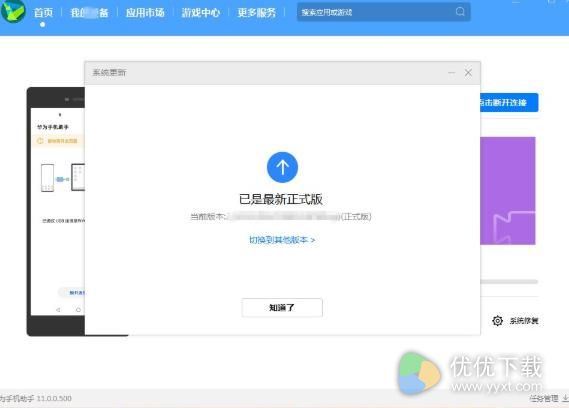Open 更多服务 menu
The width and height of the screenshot is (569, 408).
(257, 13)
